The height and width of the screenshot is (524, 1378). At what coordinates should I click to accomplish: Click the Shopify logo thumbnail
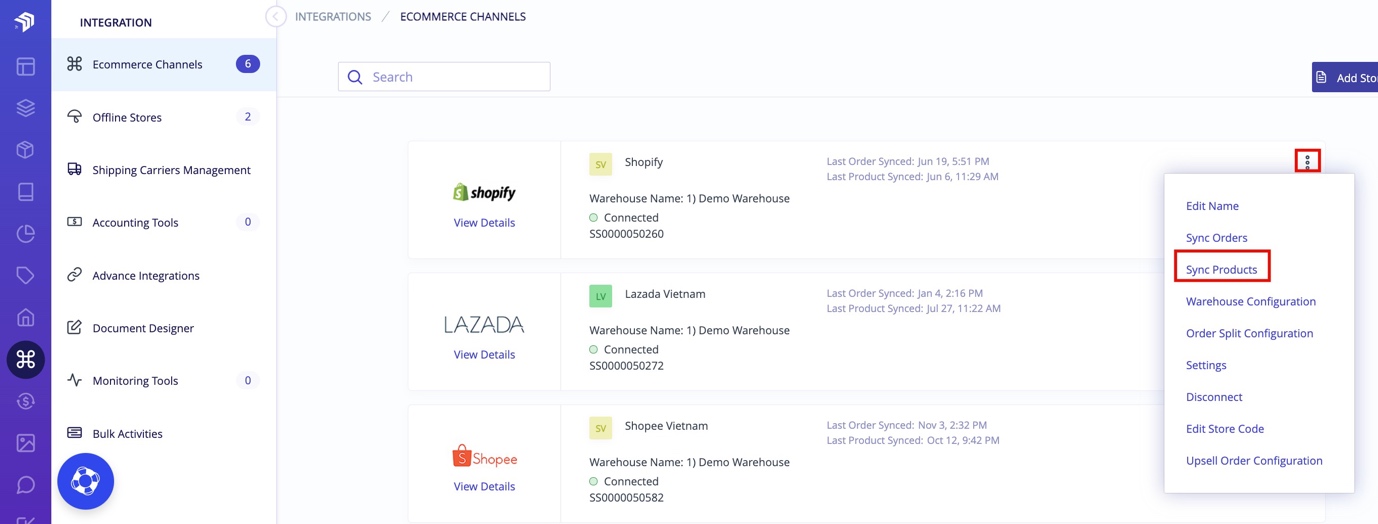(x=484, y=192)
